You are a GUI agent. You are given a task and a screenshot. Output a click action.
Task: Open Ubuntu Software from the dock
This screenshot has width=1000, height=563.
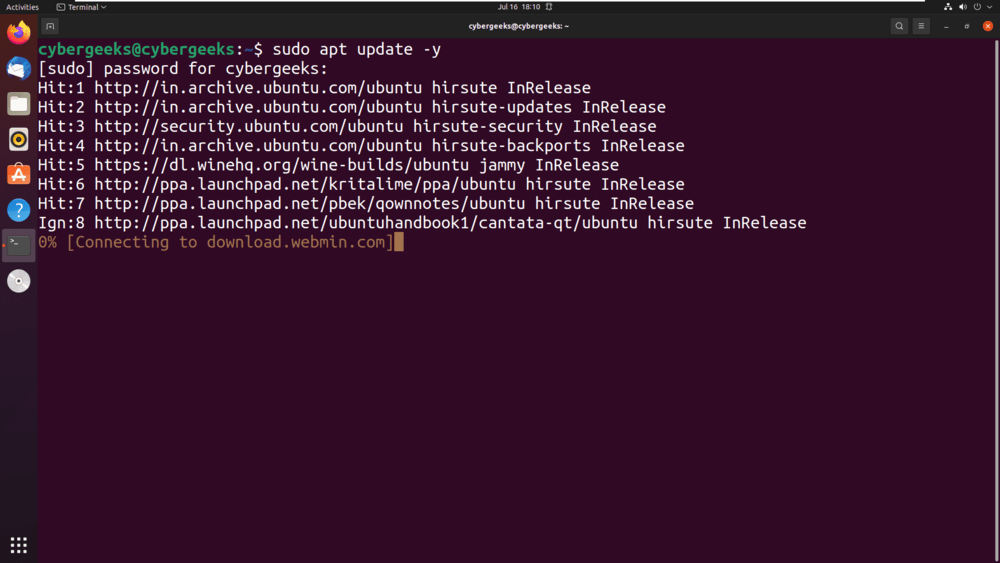coord(18,174)
